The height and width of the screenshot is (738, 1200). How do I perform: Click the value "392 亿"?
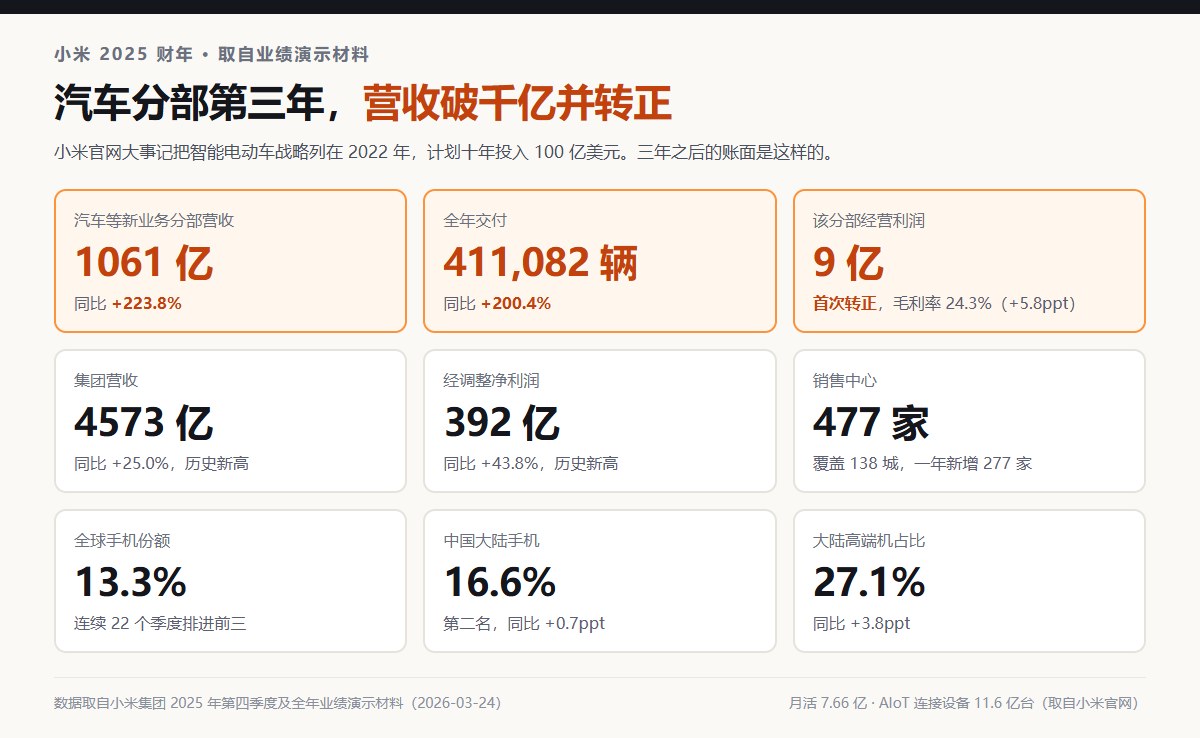click(x=501, y=422)
